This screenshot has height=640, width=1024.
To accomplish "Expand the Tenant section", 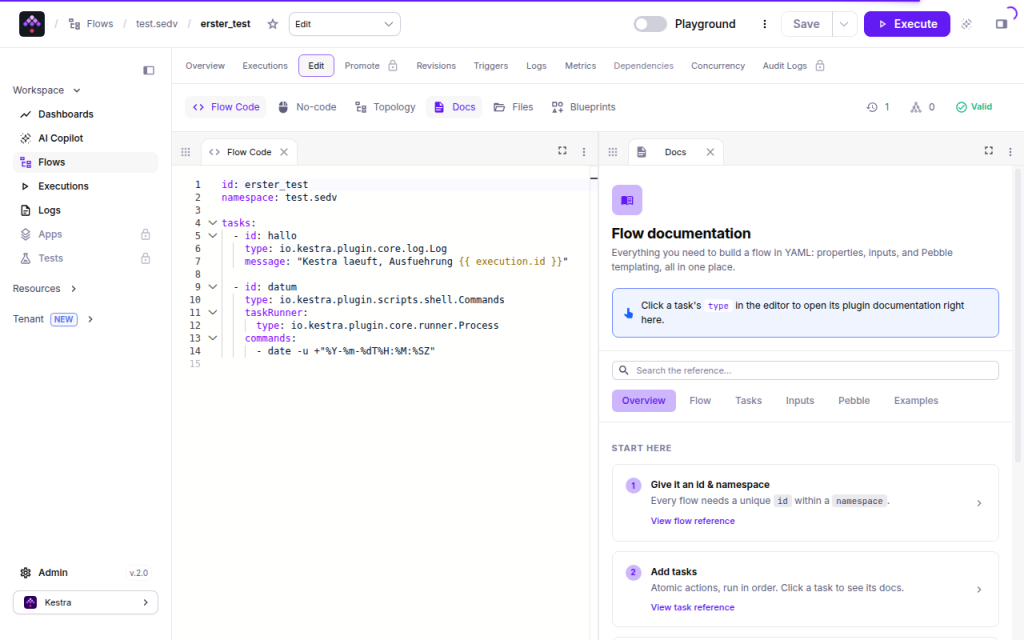I will click(53, 319).
